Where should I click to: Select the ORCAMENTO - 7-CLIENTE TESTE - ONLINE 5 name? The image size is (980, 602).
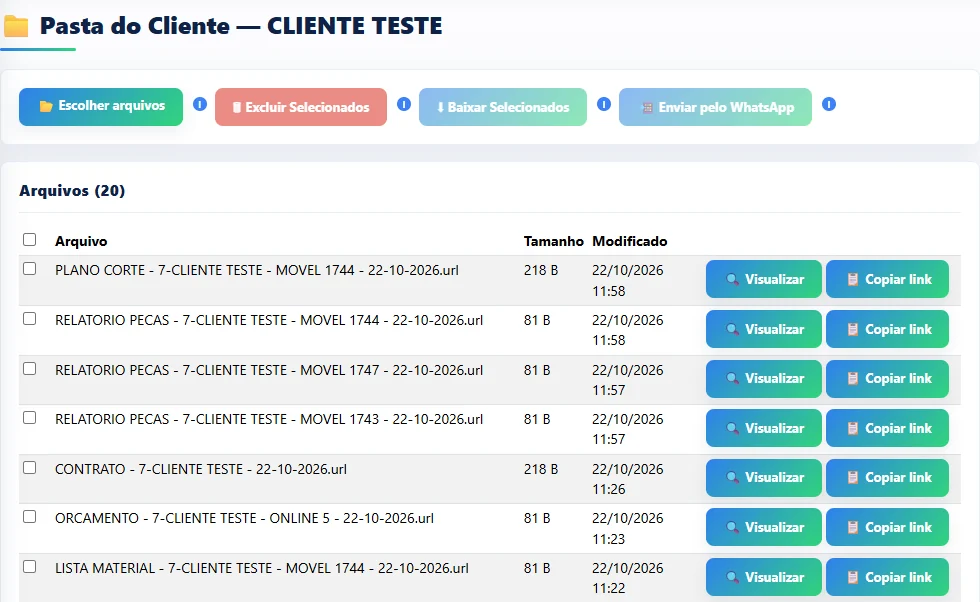click(244, 518)
